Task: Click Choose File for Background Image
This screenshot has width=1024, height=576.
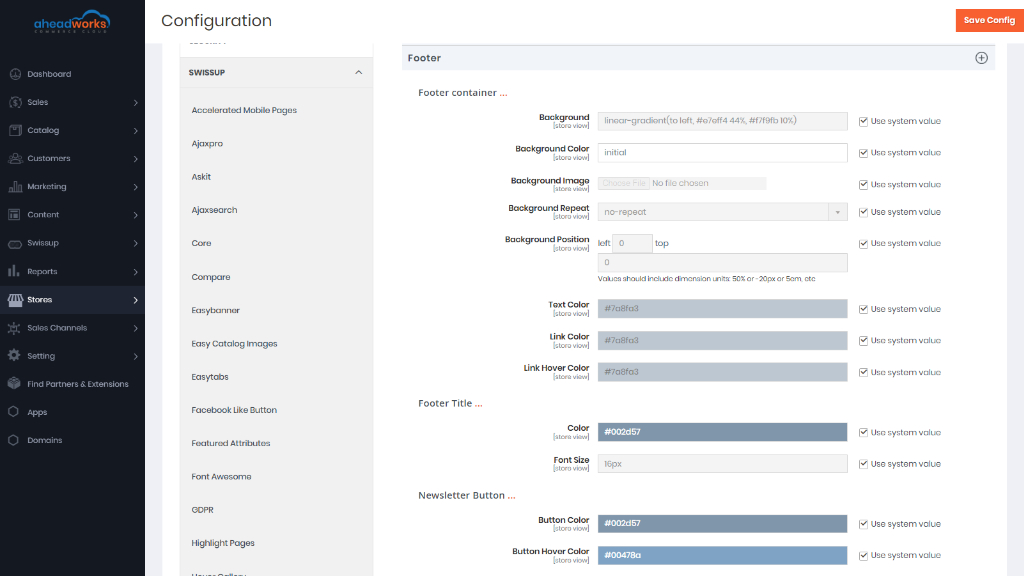Action: pos(624,184)
